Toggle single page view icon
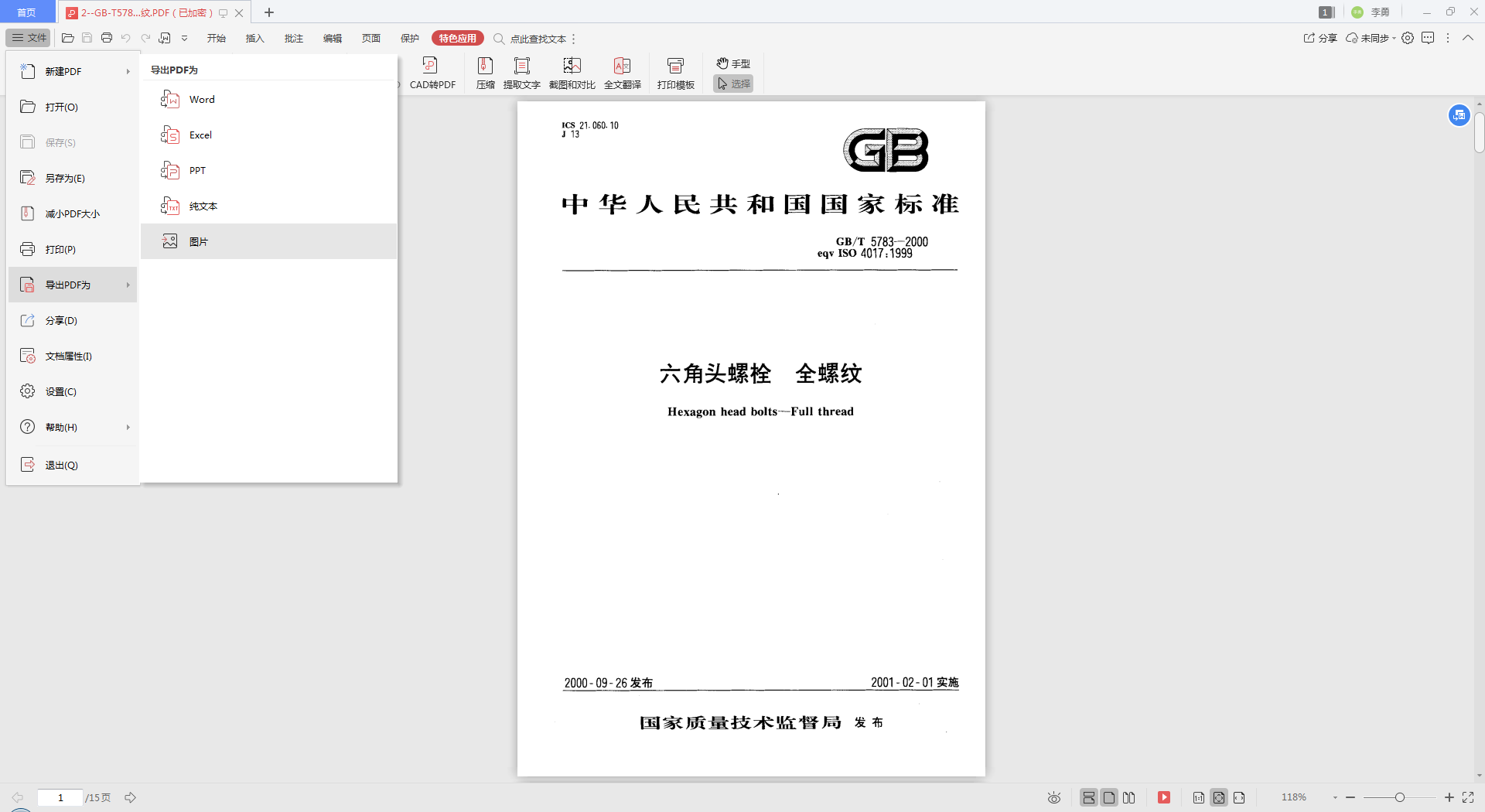This screenshot has width=1485, height=812. 1109,797
